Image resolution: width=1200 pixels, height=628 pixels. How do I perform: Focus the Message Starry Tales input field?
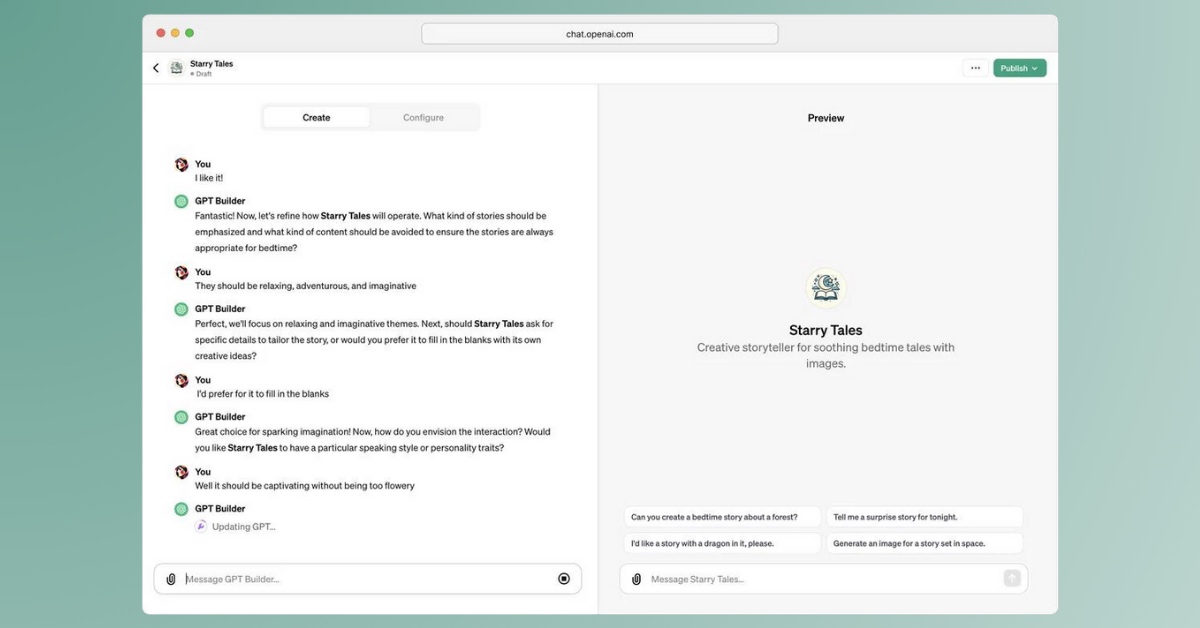824,579
